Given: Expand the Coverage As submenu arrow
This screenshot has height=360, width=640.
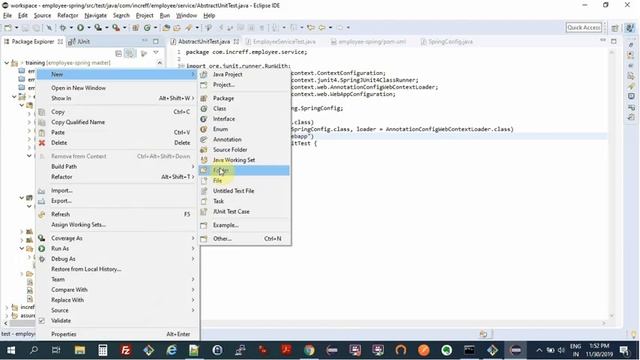Looking at the screenshot, I should (193, 238).
